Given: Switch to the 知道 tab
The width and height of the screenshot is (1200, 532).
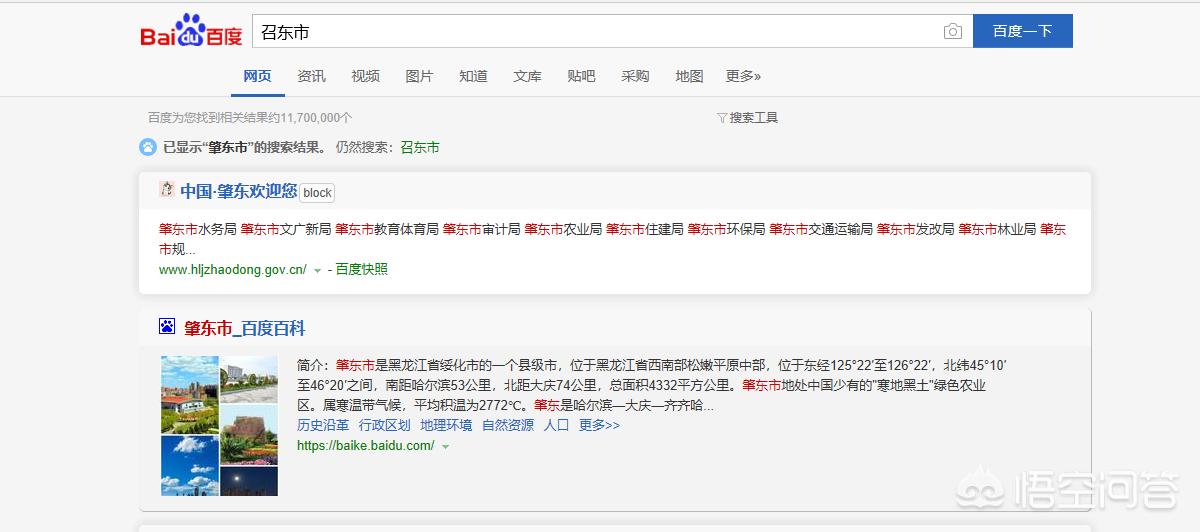Looking at the screenshot, I should 473,76.
